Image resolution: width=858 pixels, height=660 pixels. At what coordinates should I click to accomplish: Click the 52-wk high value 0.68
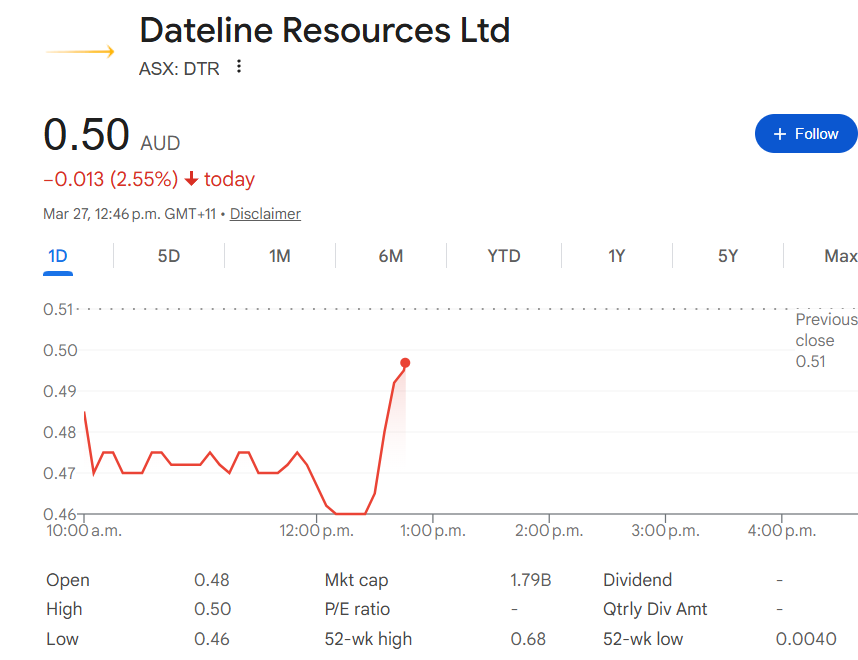pyautogui.click(x=528, y=639)
